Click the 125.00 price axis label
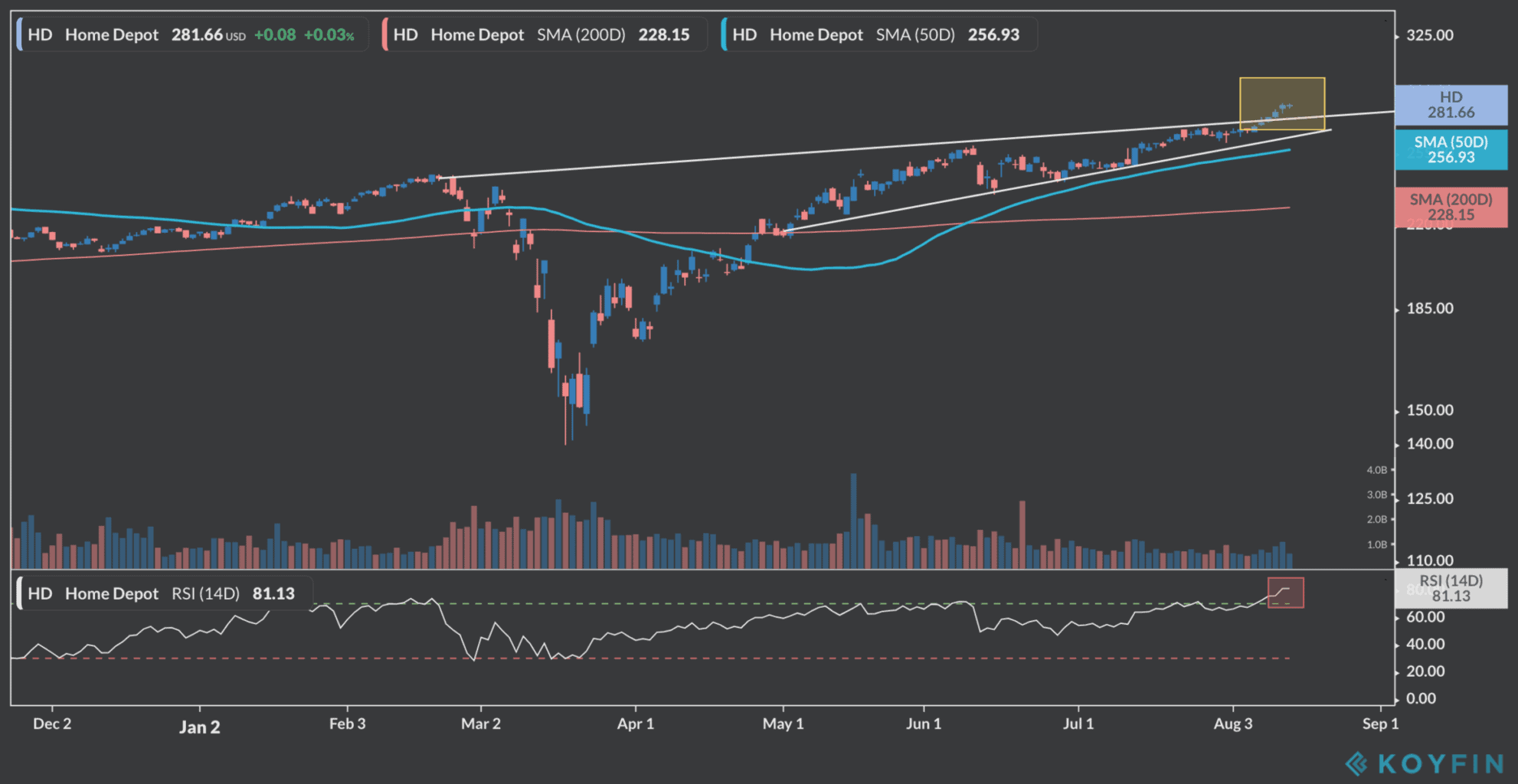This screenshot has height=784, width=1518. pyautogui.click(x=1429, y=498)
